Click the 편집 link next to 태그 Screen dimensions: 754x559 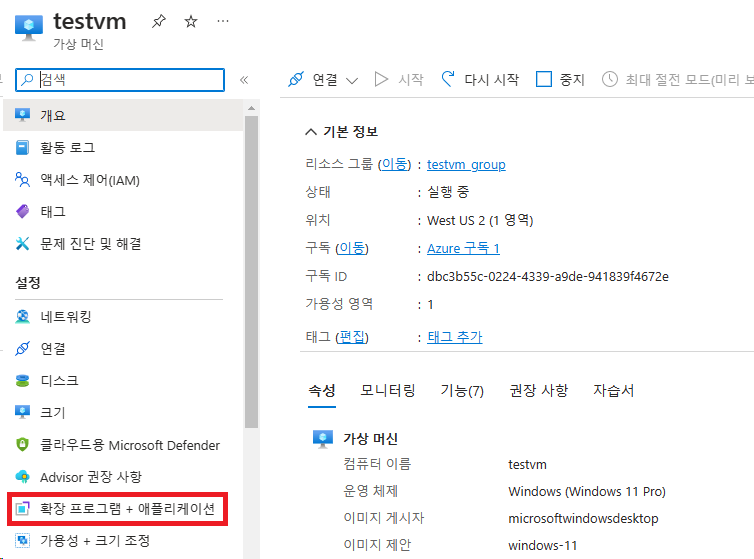[352, 337]
